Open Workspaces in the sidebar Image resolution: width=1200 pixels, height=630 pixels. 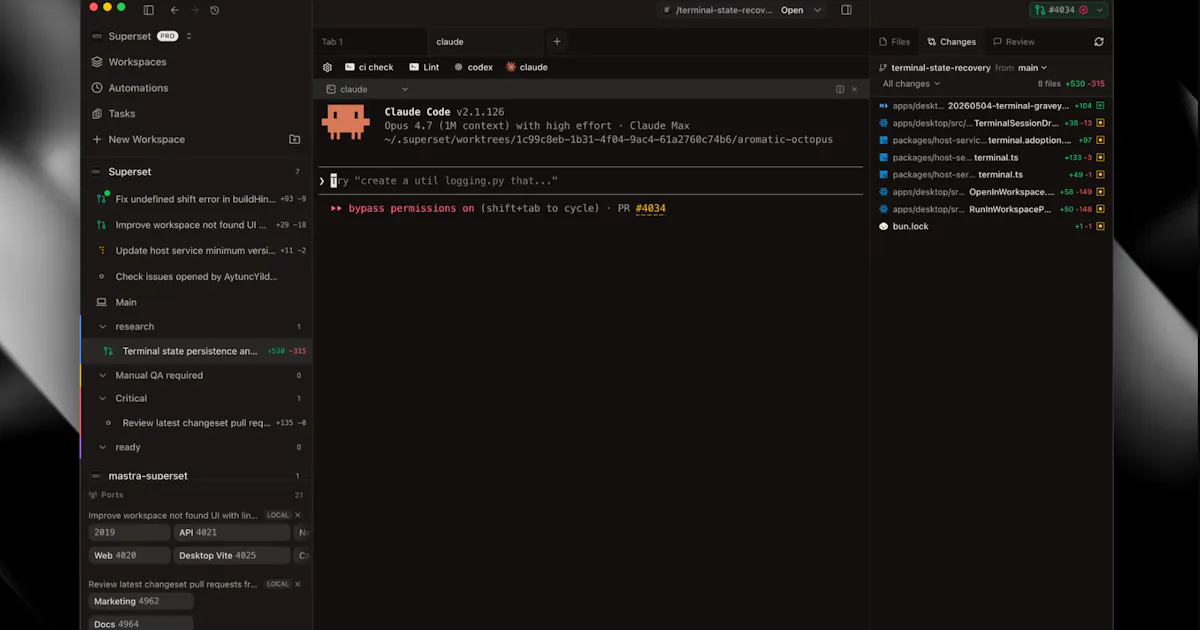137,62
